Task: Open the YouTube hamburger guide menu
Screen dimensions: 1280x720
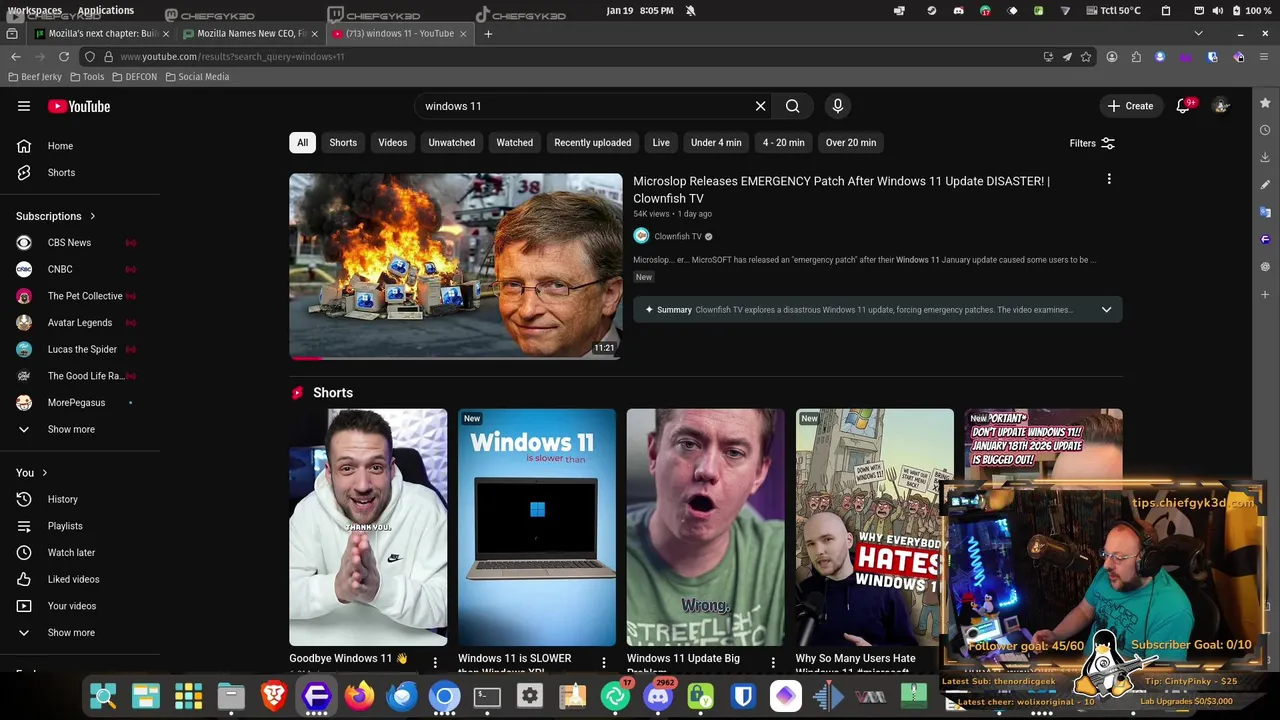Action: click(24, 106)
